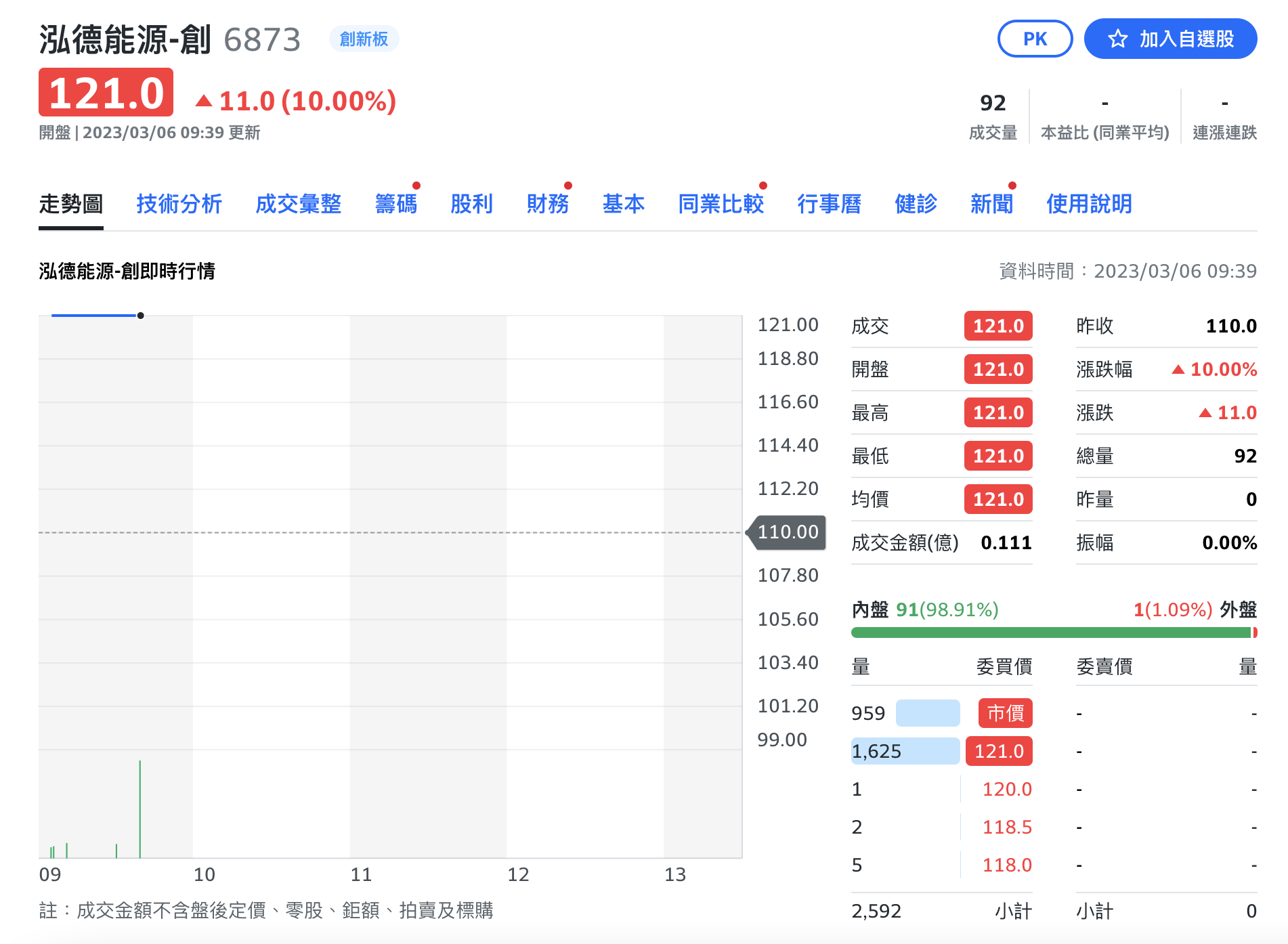Click the PK compare button

(x=1035, y=39)
